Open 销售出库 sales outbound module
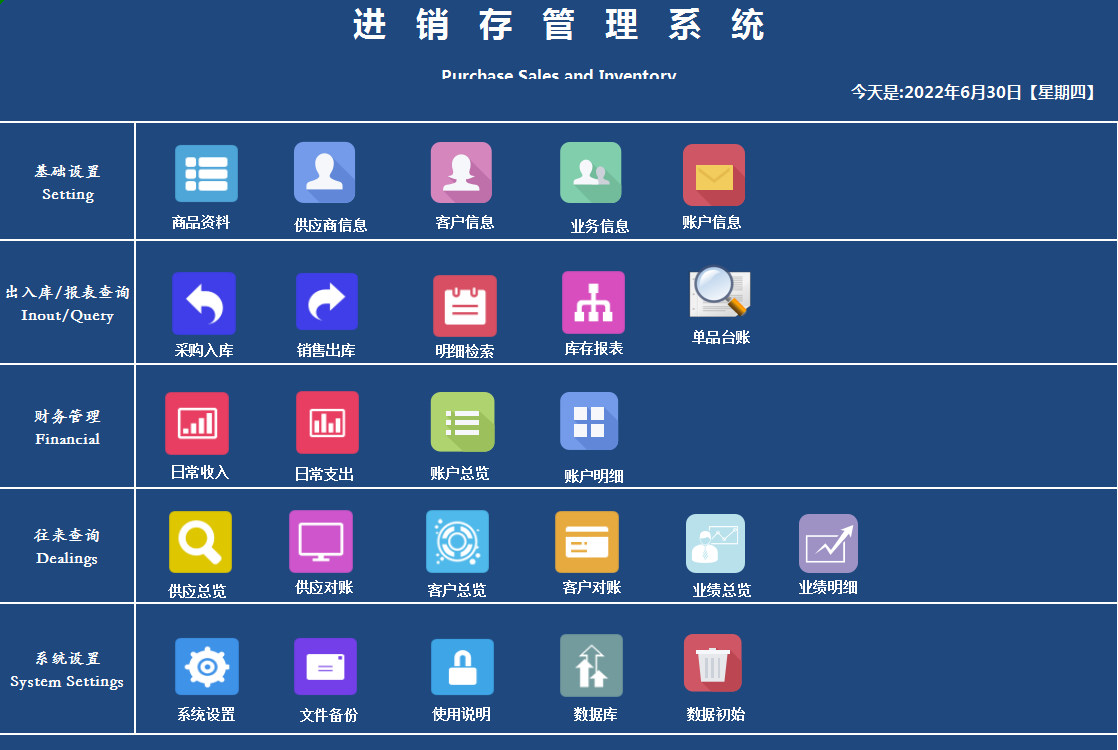The height and width of the screenshot is (750, 1118). pyautogui.click(x=325, y=301)
